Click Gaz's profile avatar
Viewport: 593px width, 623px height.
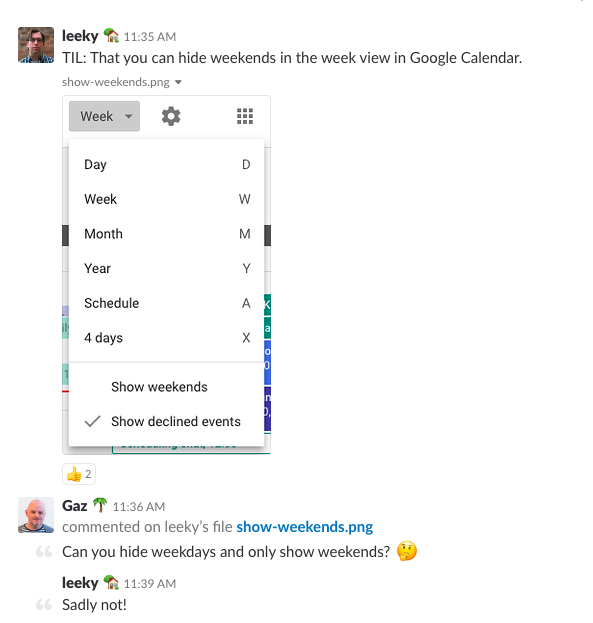36,515
